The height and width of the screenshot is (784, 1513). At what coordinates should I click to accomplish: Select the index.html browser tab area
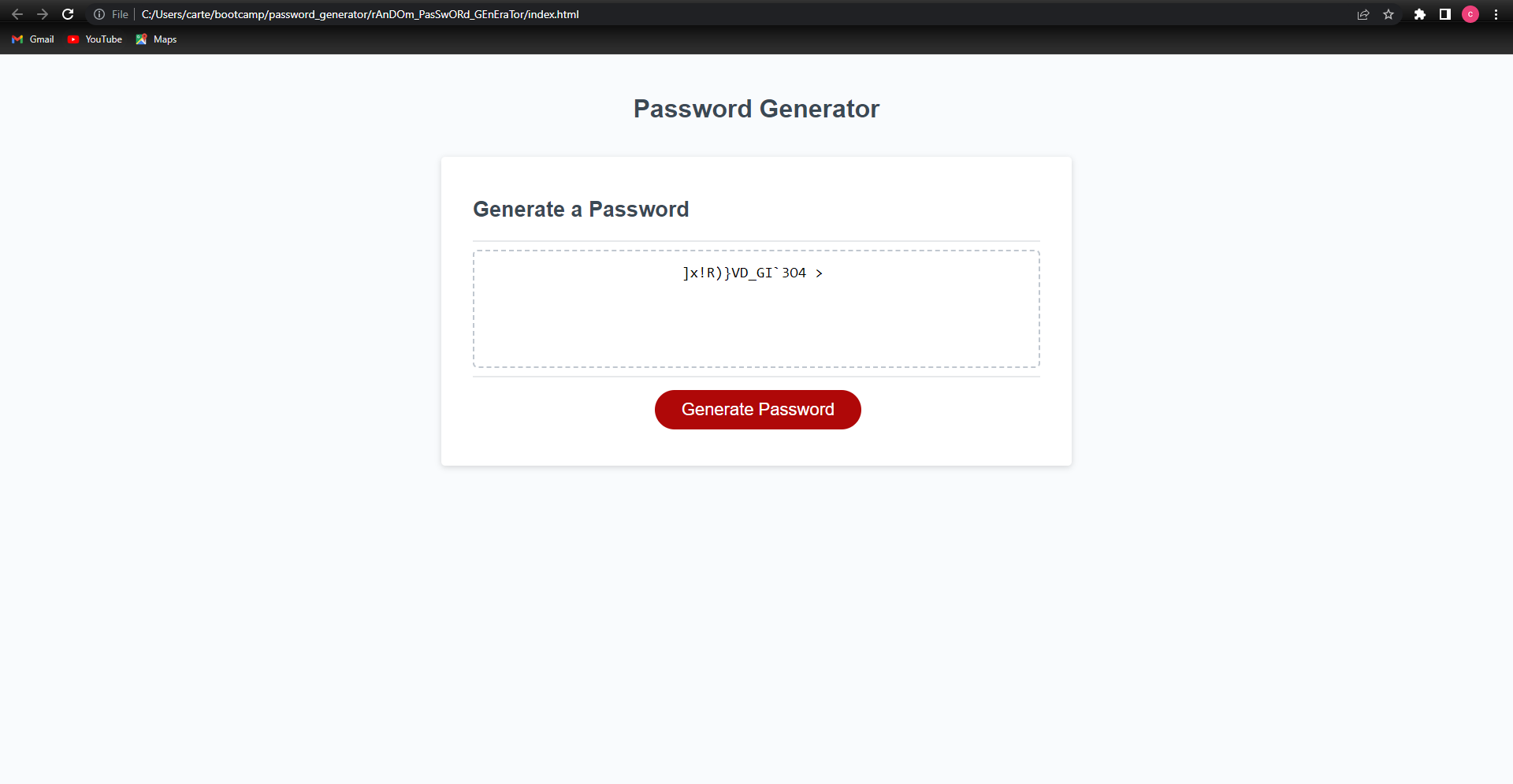pyautogui.click(x=360, y=14)
